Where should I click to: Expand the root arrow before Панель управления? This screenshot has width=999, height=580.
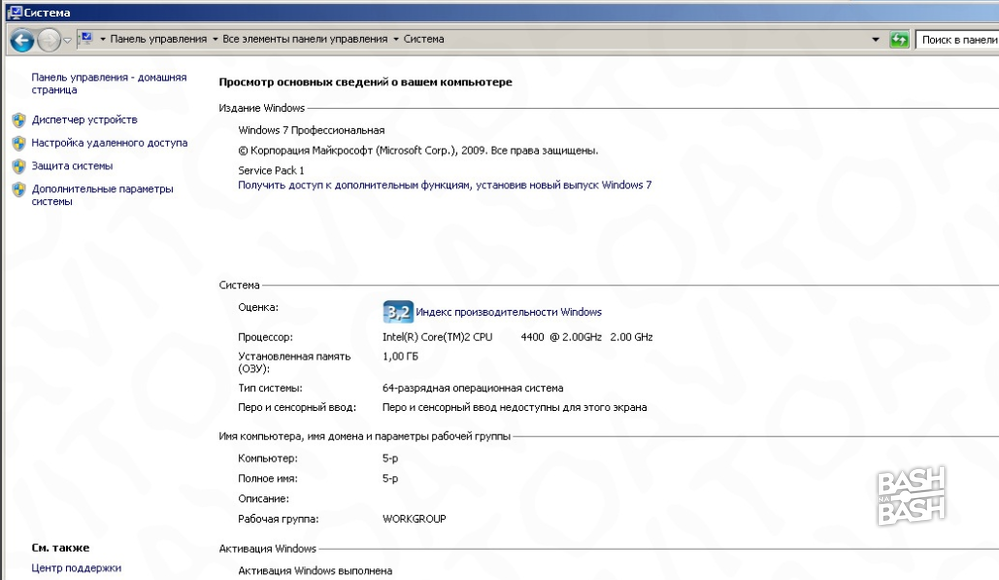click(x=103, y=40)
